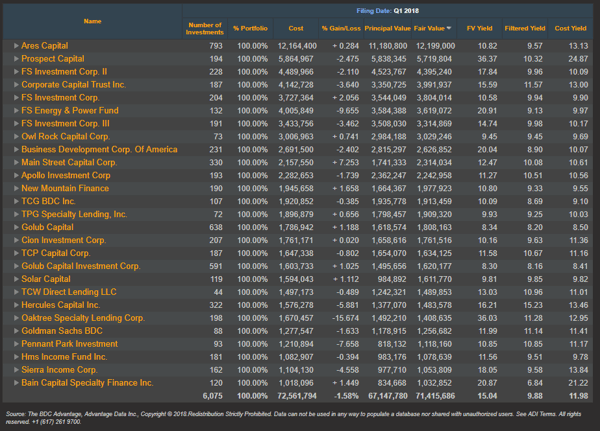
Task: Select total fair value 71,415,686
Action: (435, 396)
